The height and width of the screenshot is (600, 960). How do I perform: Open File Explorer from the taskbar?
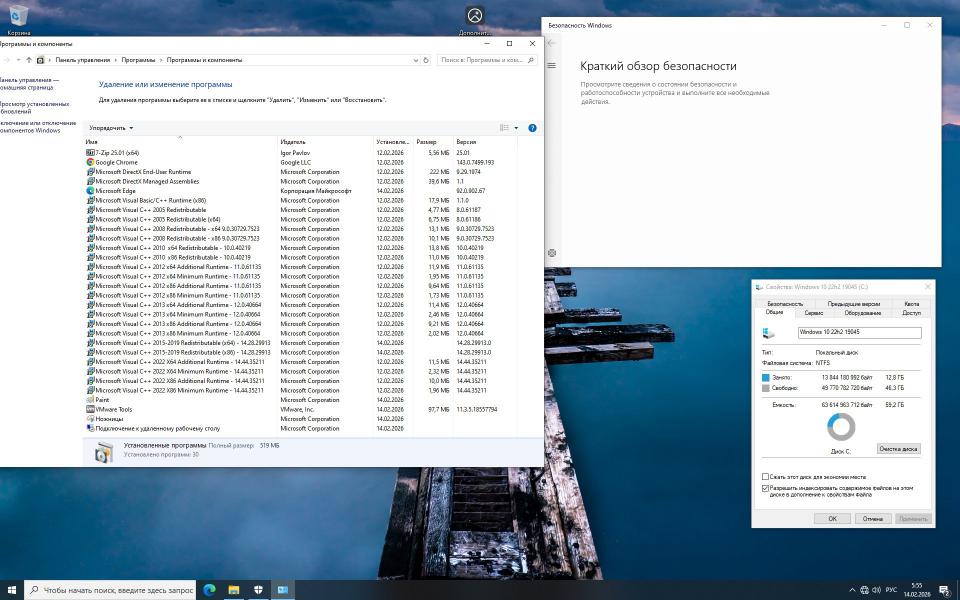234,590
